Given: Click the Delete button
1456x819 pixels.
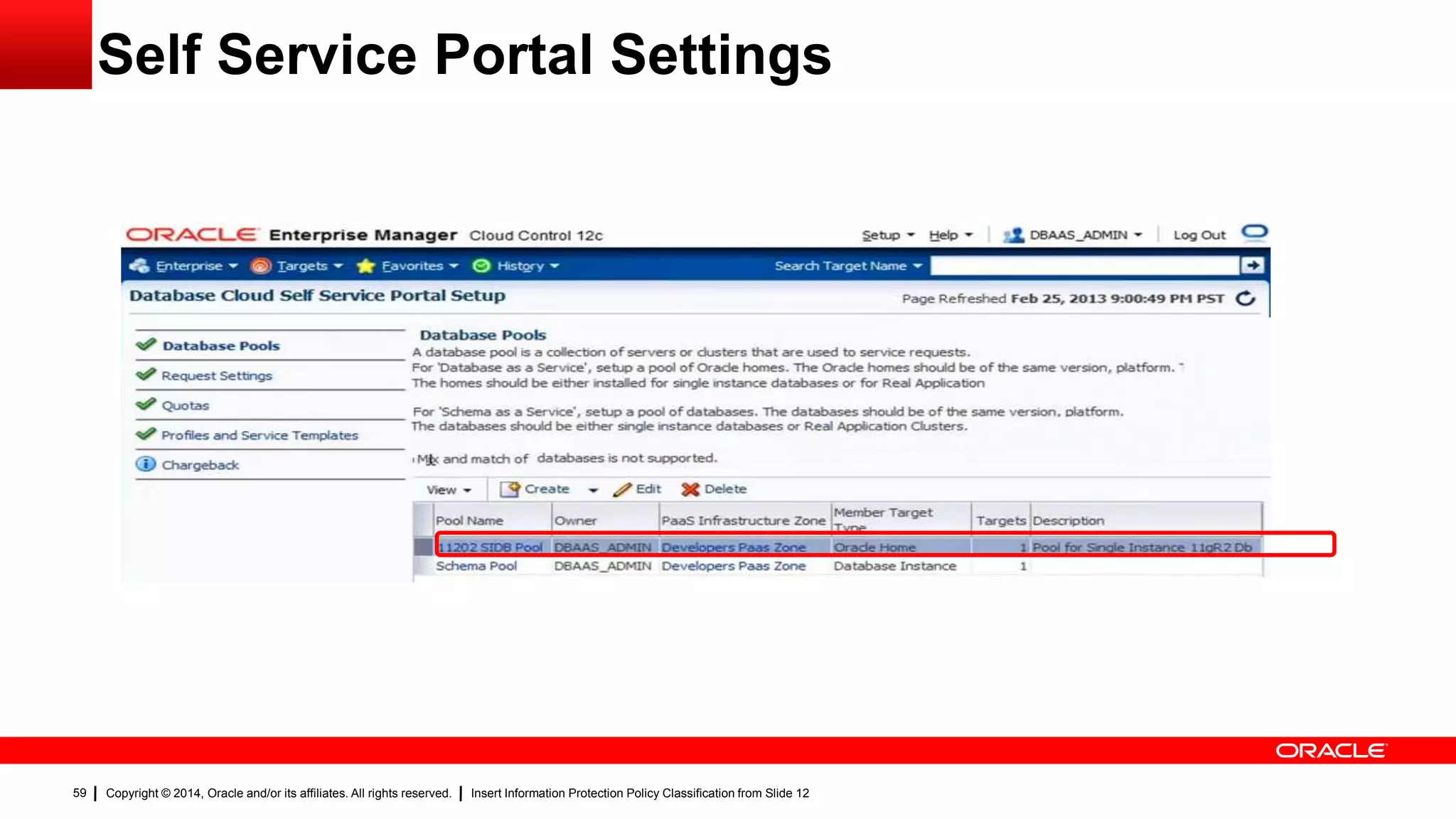Looking at the screenshot, I should click(714, 489).
